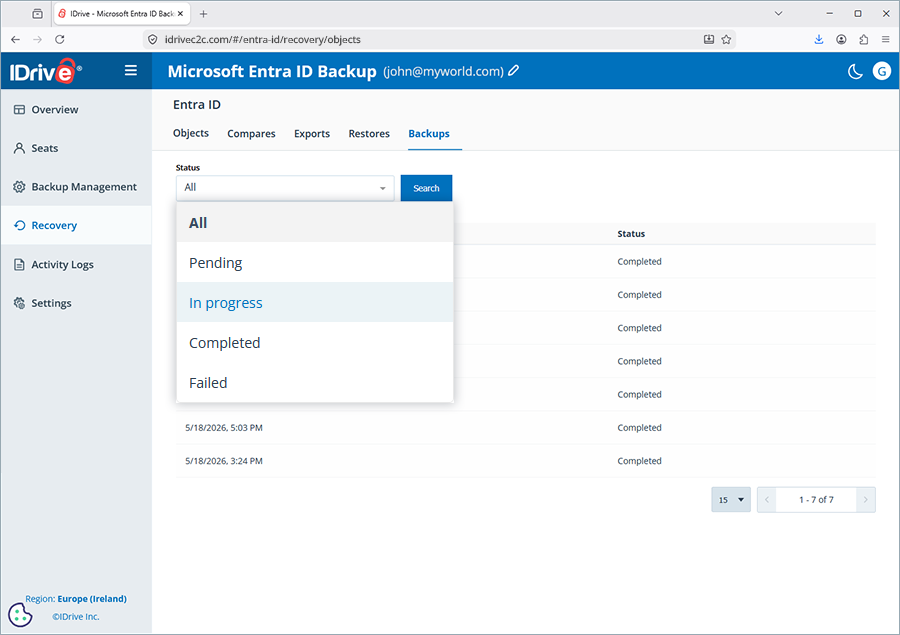Click the address bar URL

[262, 40]
